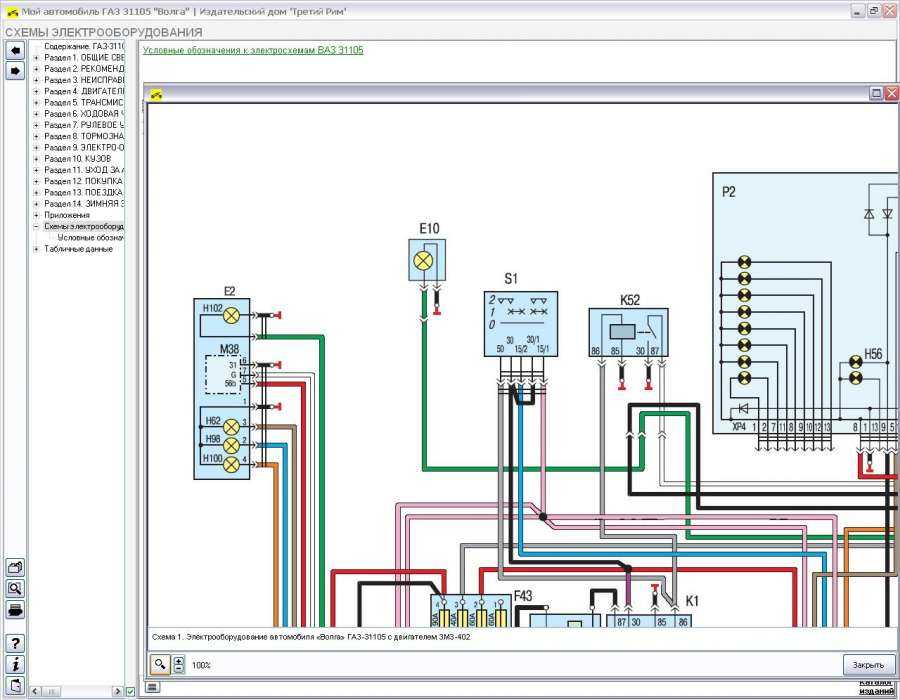This screenshot has width=900, height=700.
Task: Click the P2 instrument cluster label
Action: [x=728, y=192]
